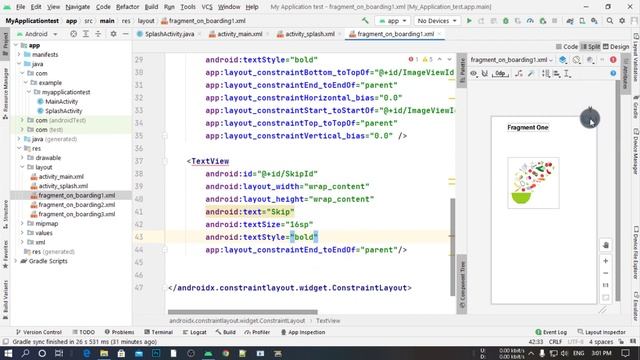
Task: Expand the mipmap folder
Action: 22,224
